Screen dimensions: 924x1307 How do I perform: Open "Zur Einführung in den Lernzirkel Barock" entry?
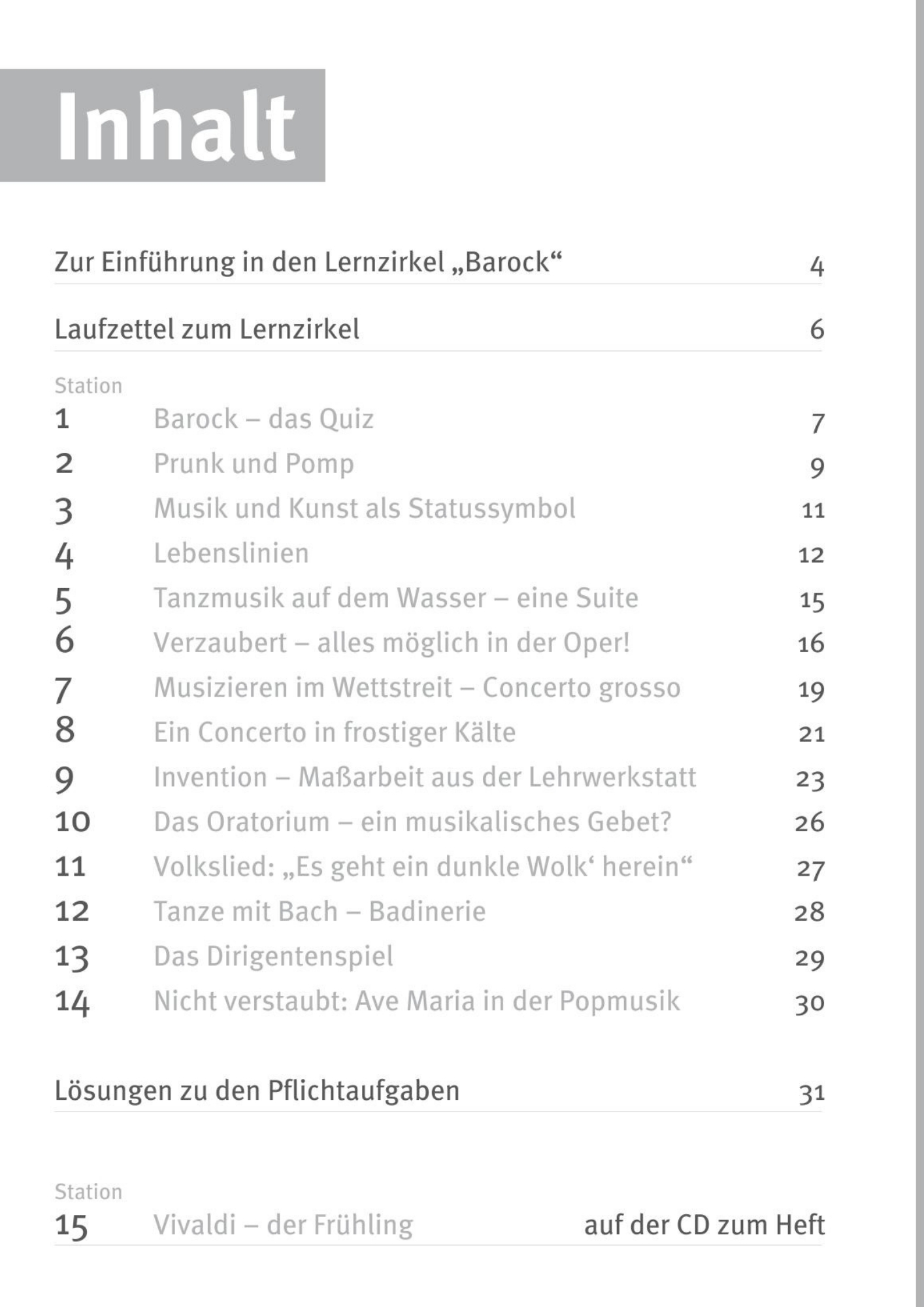click(308, 263)
